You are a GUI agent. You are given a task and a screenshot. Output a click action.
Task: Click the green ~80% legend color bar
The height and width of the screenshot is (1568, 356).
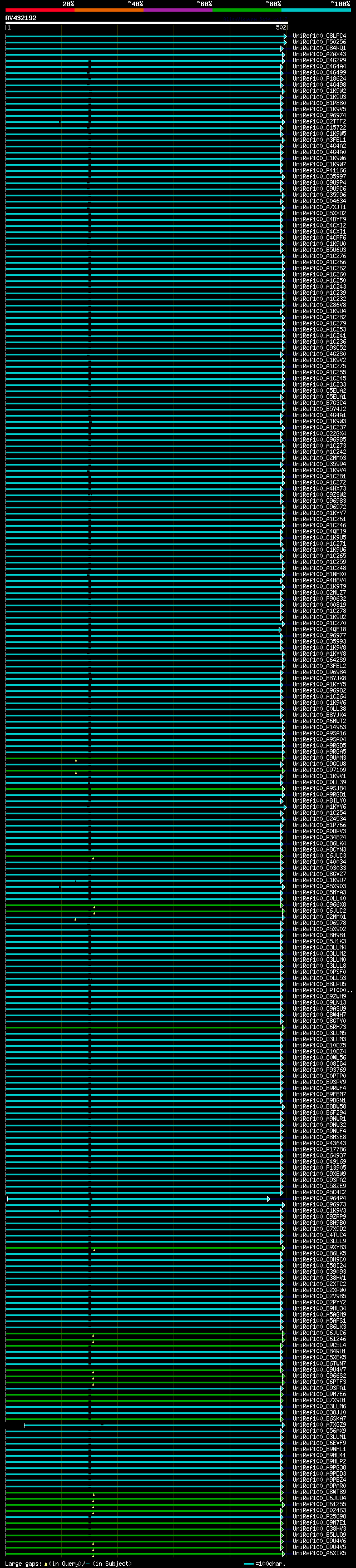[248, 10]
